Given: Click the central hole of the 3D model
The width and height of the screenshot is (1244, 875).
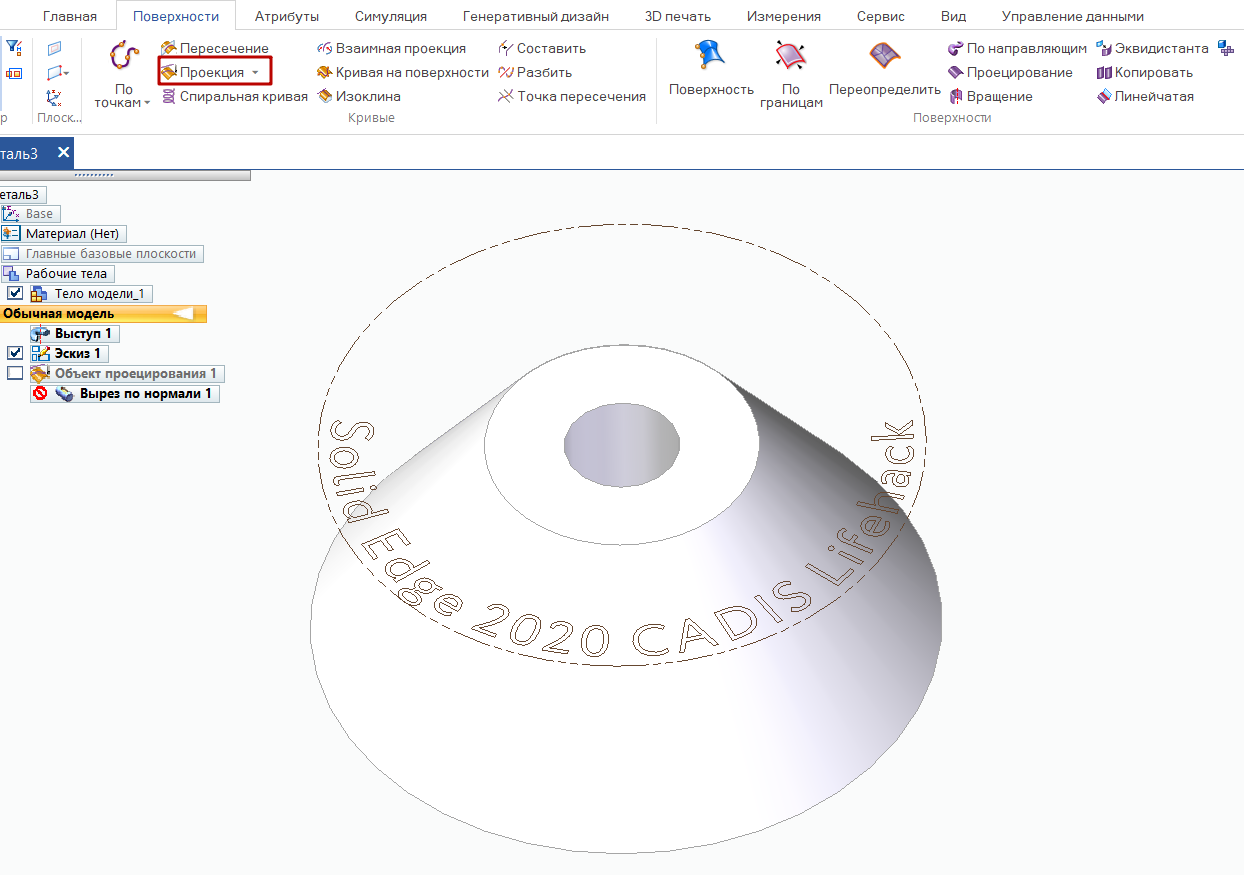Looking at the screenshot, I should tap(622, 446).
